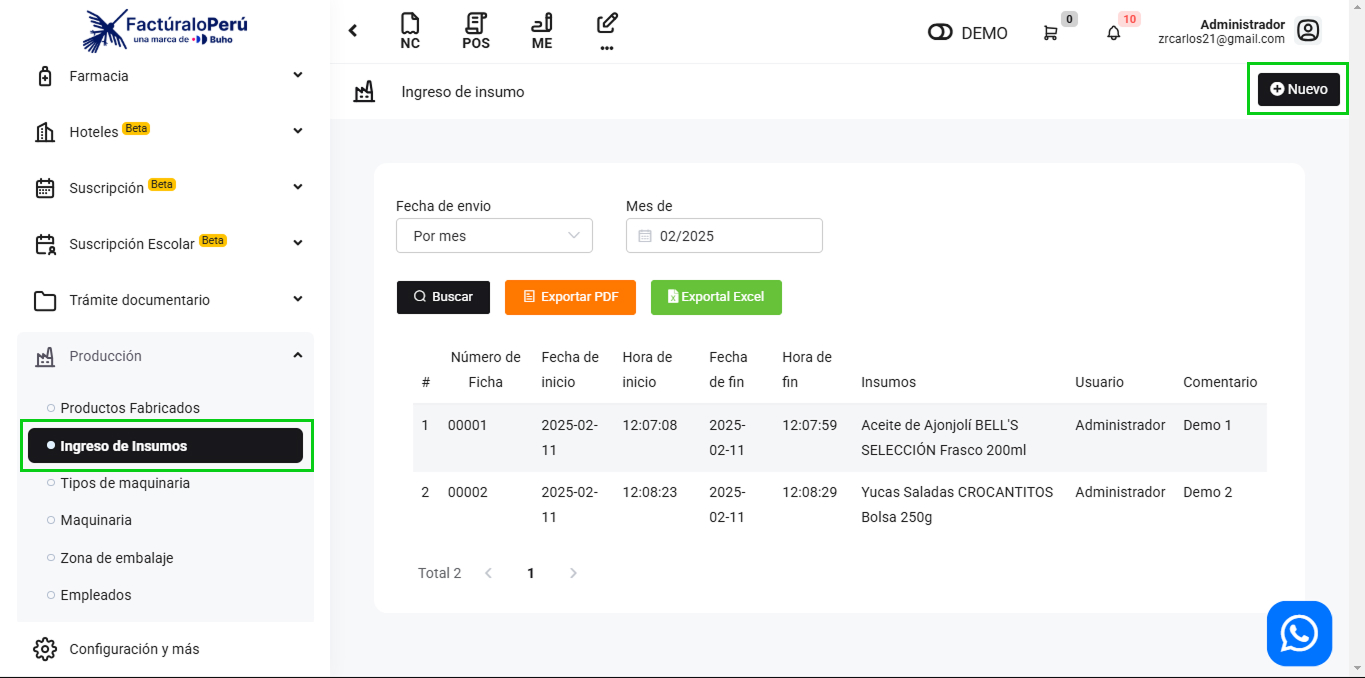Open the Maquinaria menu item

96,520
